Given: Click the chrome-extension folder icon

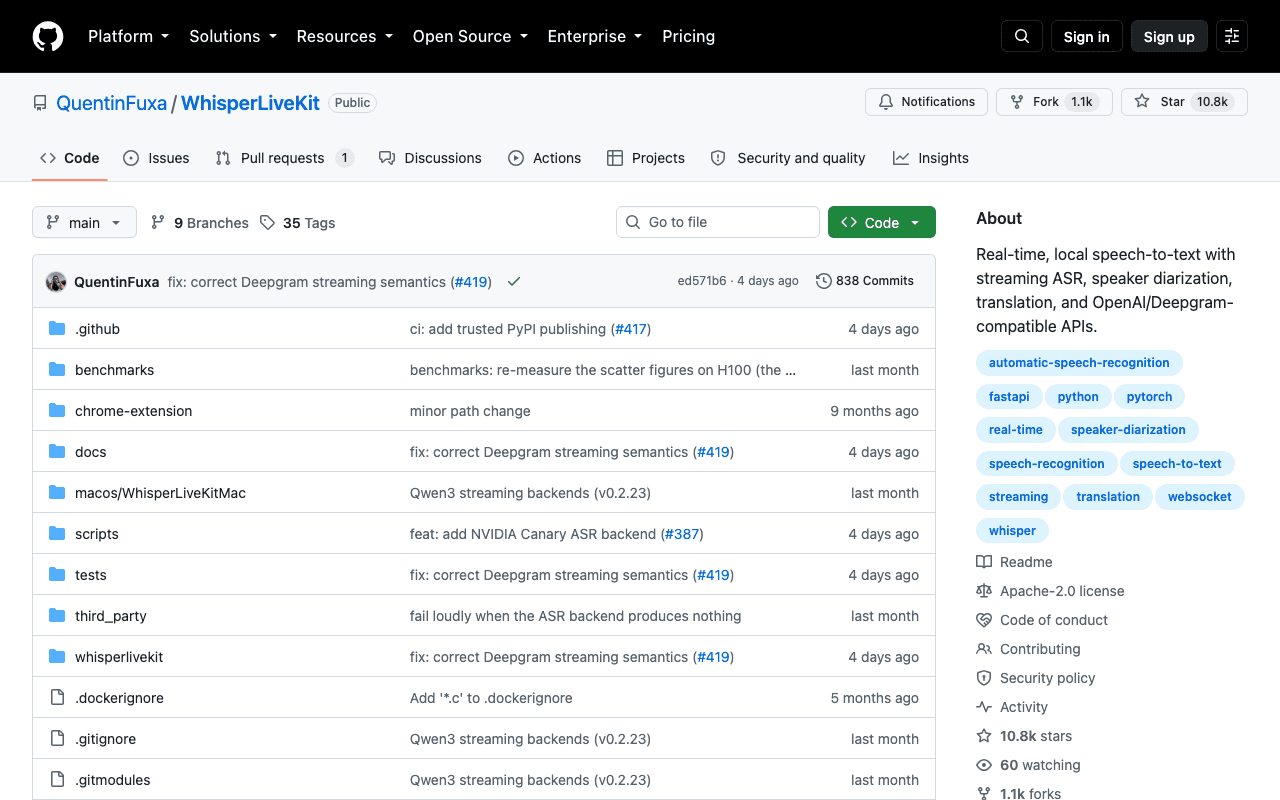Looking at the screenshot, I should click(x=57, y=411).
